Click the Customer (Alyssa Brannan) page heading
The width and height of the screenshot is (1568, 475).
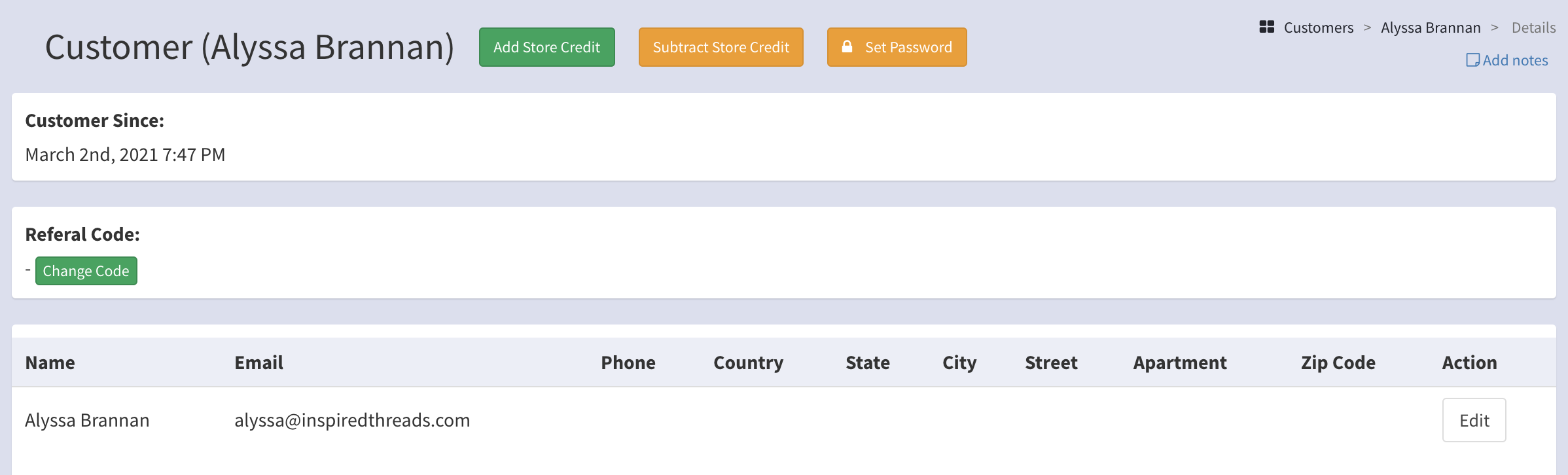[x=249, y=47]
